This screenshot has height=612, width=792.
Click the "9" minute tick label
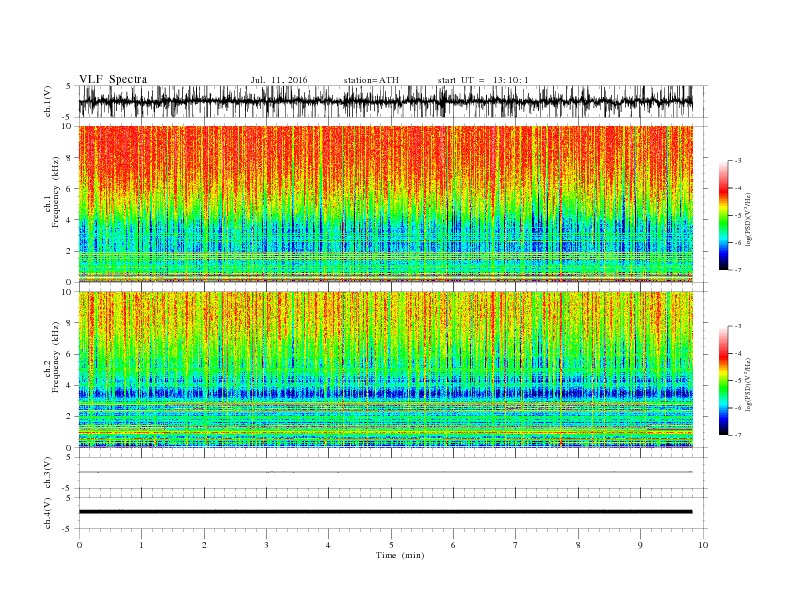tap(640, 545)
